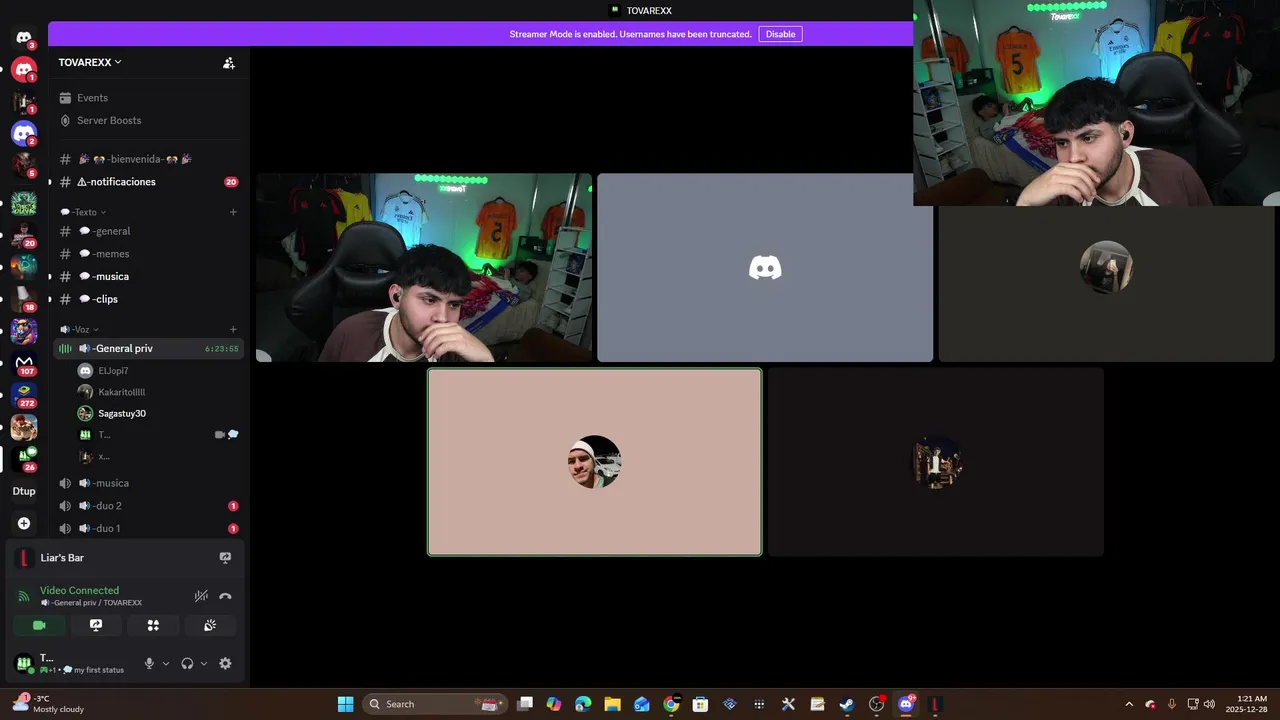This screenshot has height=720, width=1280.
Task: Open weather widget showing -3°C
Action: tap(48, 704)
